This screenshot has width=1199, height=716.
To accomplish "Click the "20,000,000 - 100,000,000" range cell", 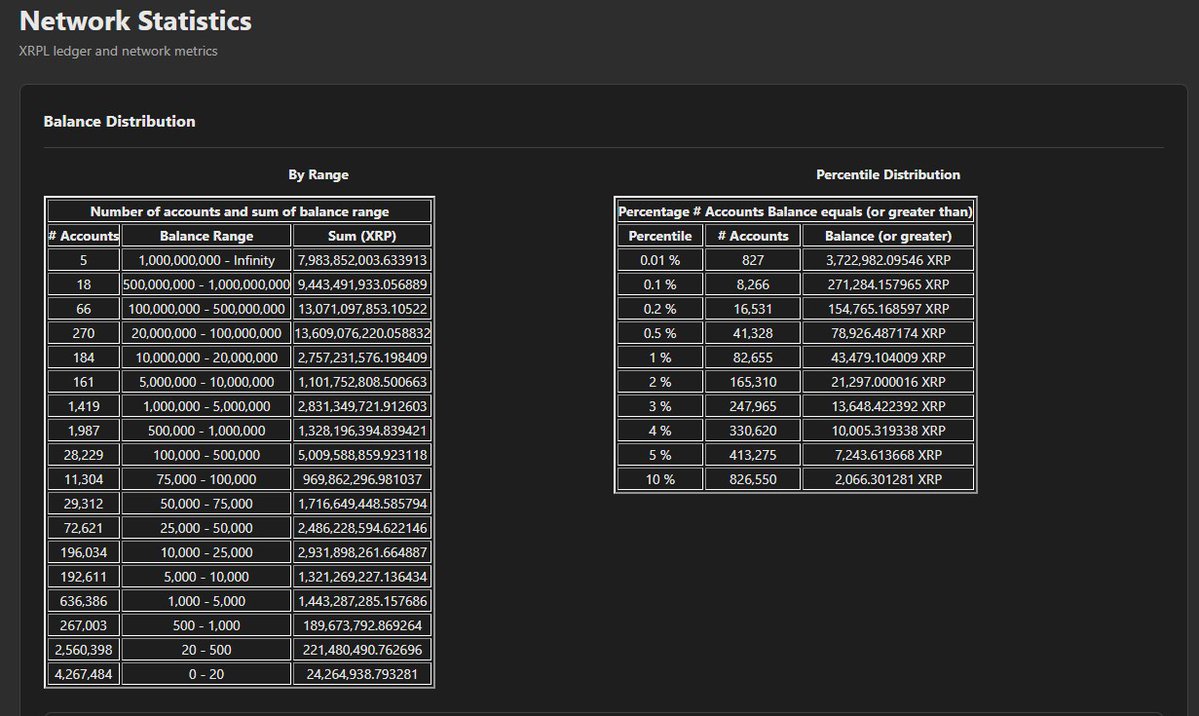I will point(206,334).
